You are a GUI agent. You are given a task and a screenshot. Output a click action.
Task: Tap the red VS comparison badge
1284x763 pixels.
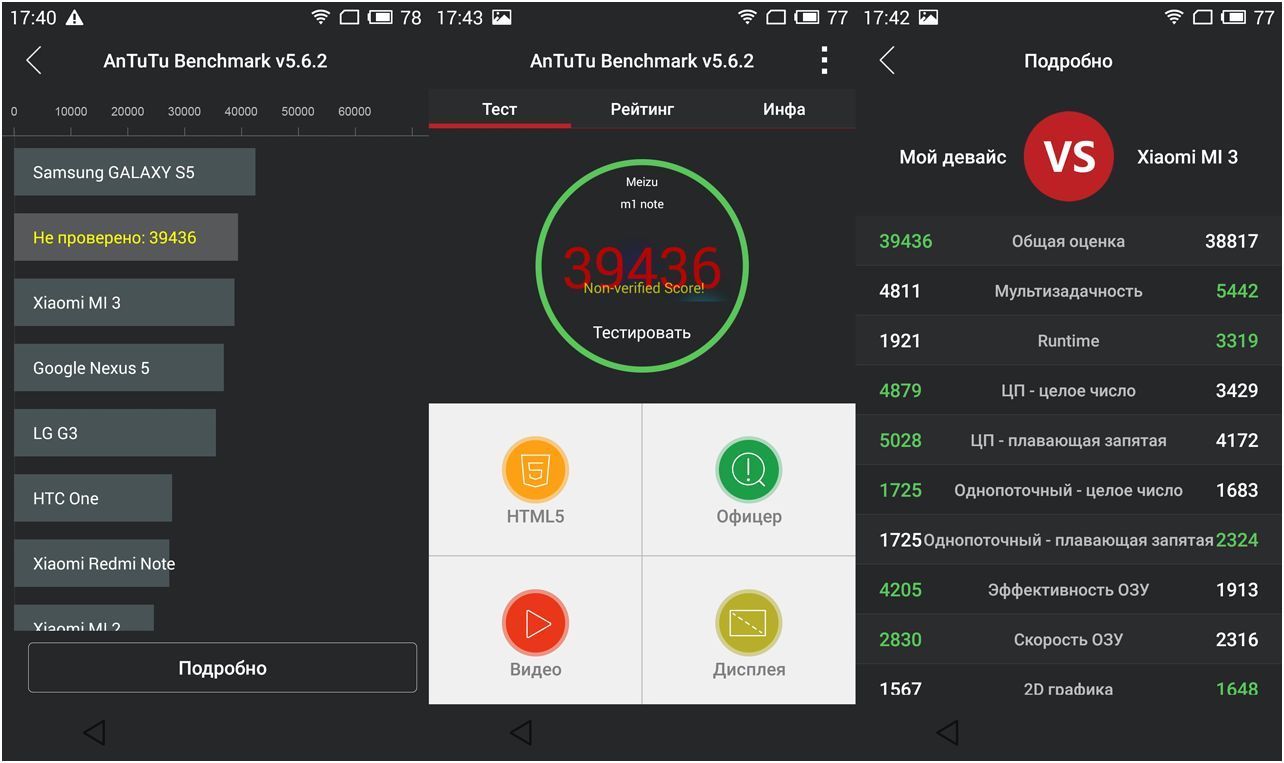coord(1068,157)
